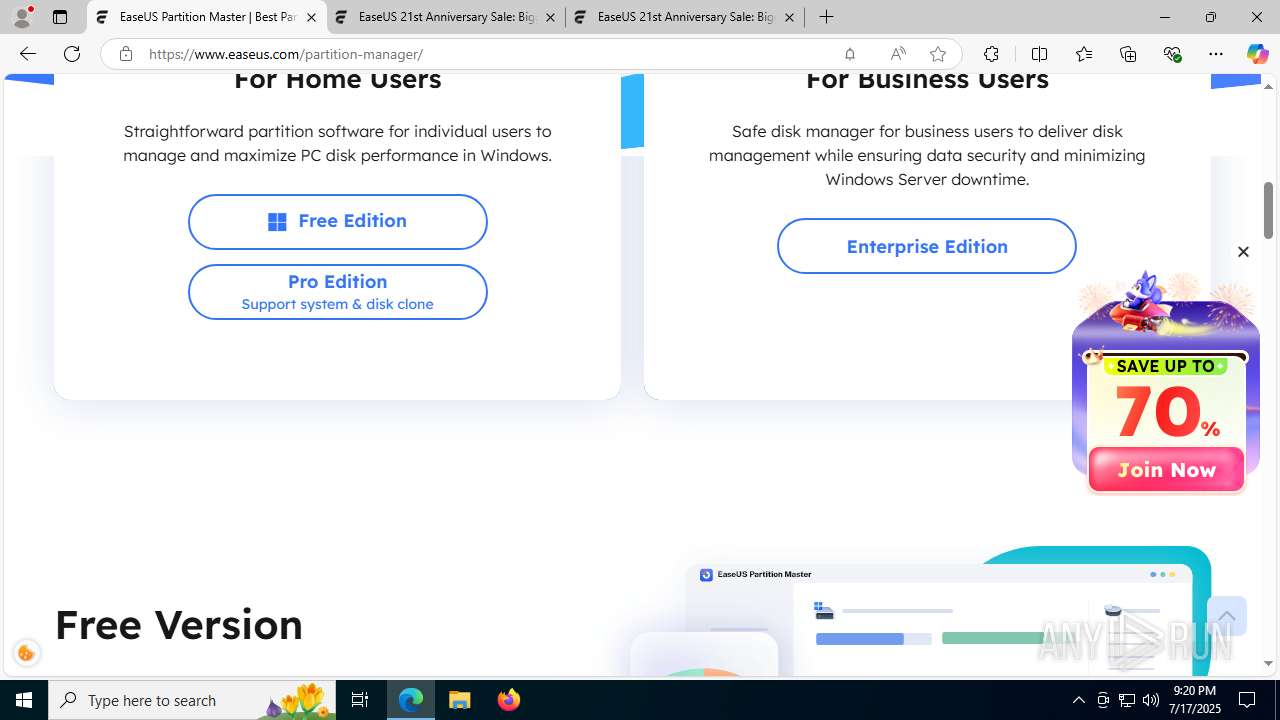
Task: Click the Windows search box
Action: point(192,700)
